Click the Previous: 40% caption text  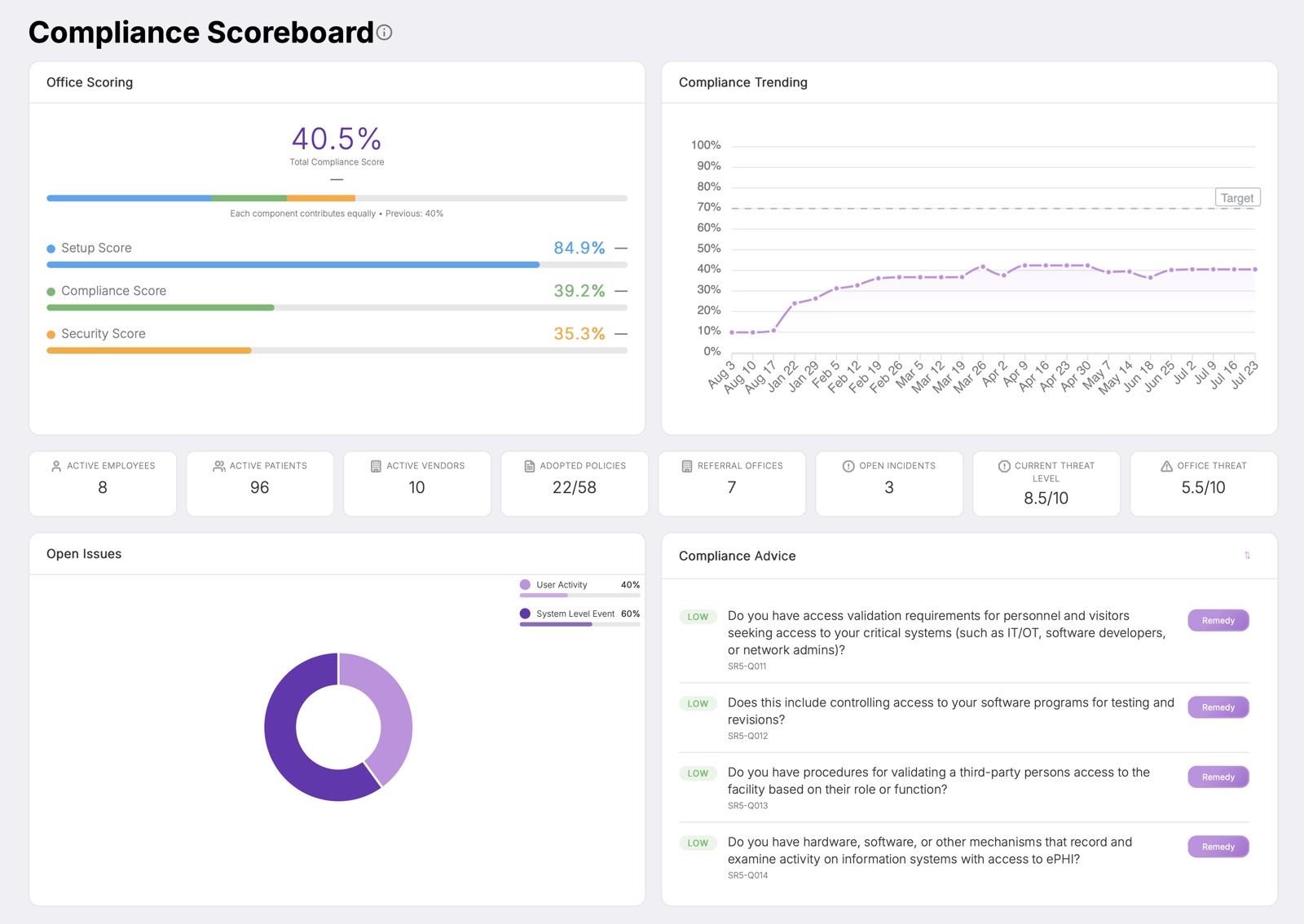click(x=415, y=213)
